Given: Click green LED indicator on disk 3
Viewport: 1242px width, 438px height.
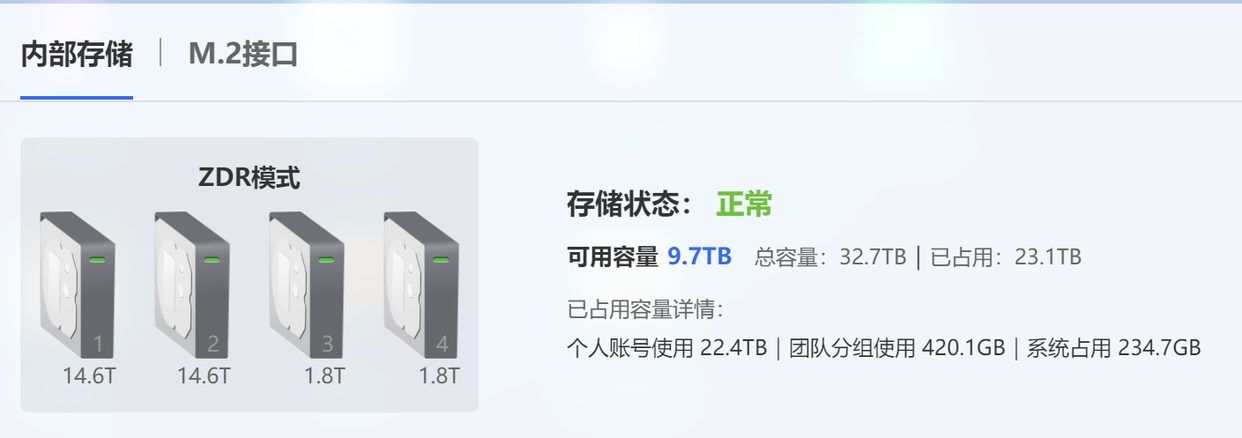Looking at the screenshot, I should 326,260.
